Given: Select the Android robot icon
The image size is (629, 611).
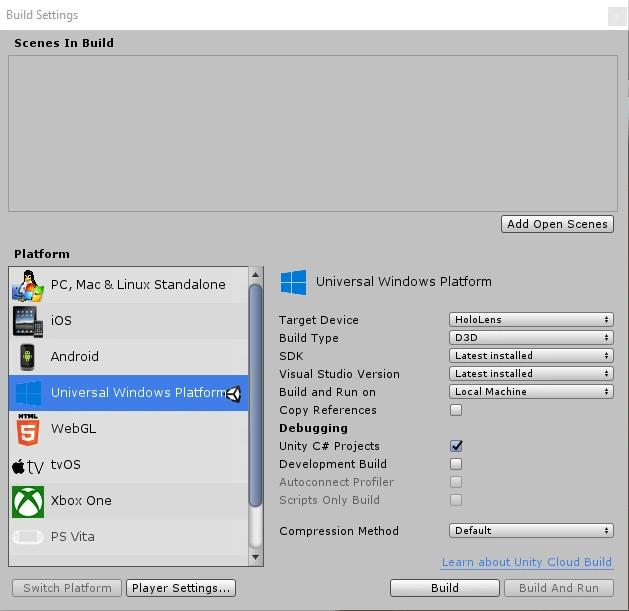Looking at the screenshot, I should (x=28, y=357).
